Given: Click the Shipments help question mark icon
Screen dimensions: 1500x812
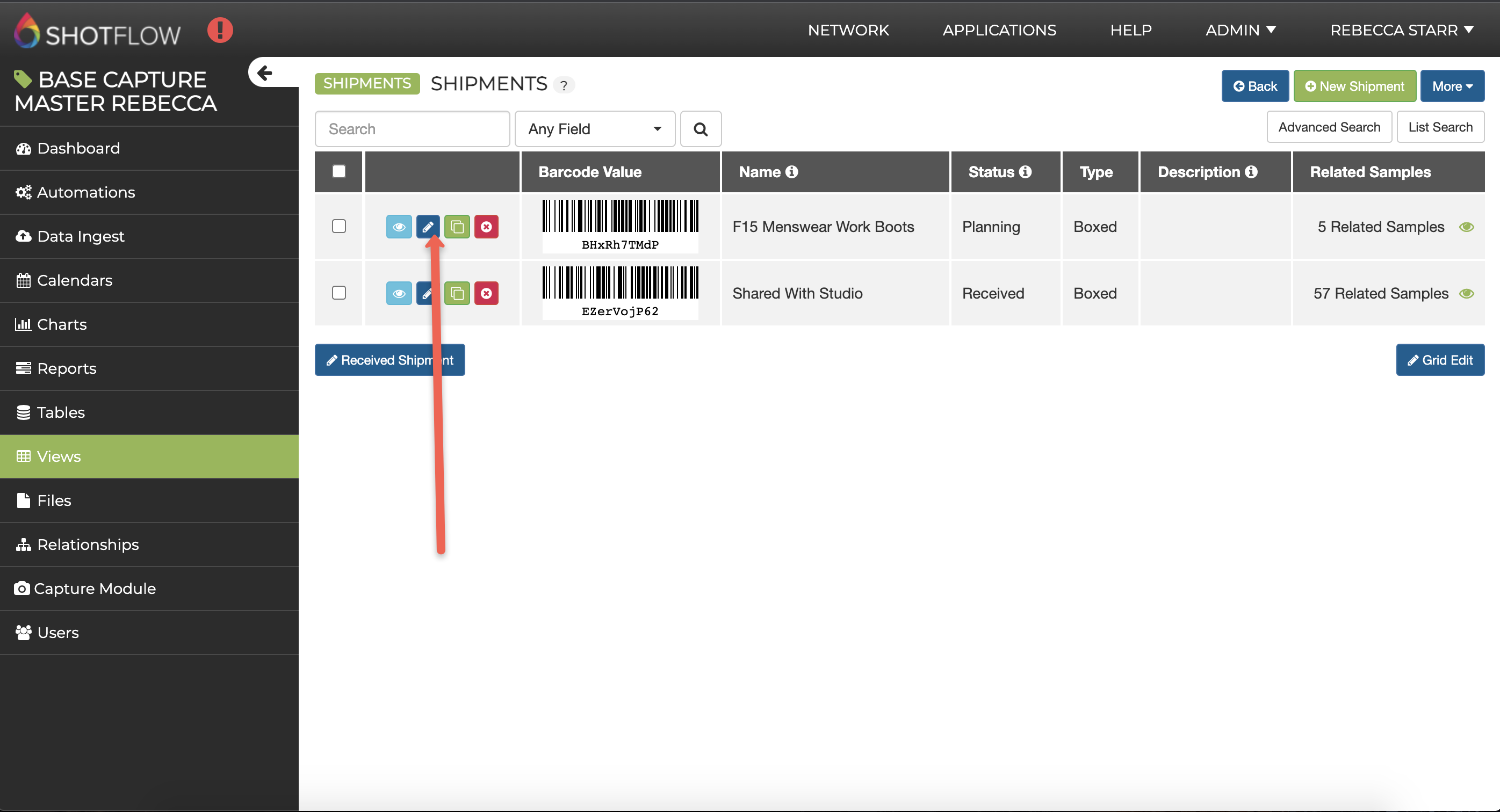Looking at the screenshot, I should click(x=563, y=85).
